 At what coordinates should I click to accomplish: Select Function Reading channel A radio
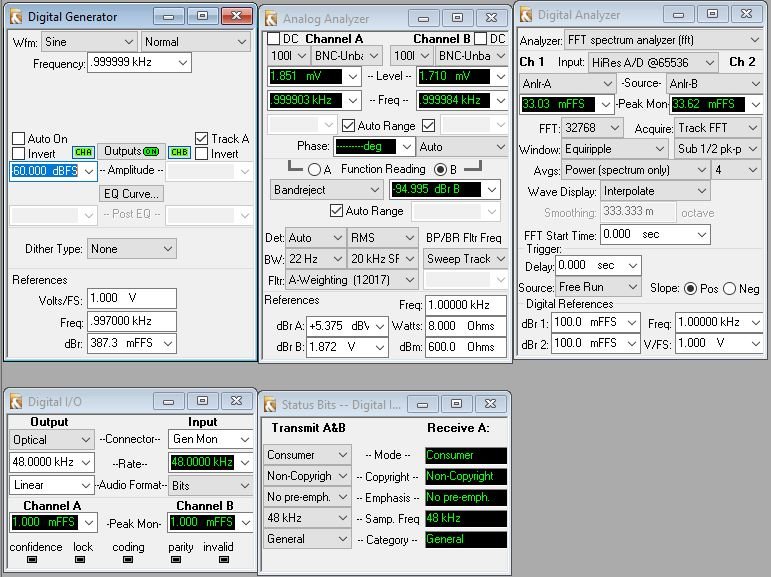314,170
